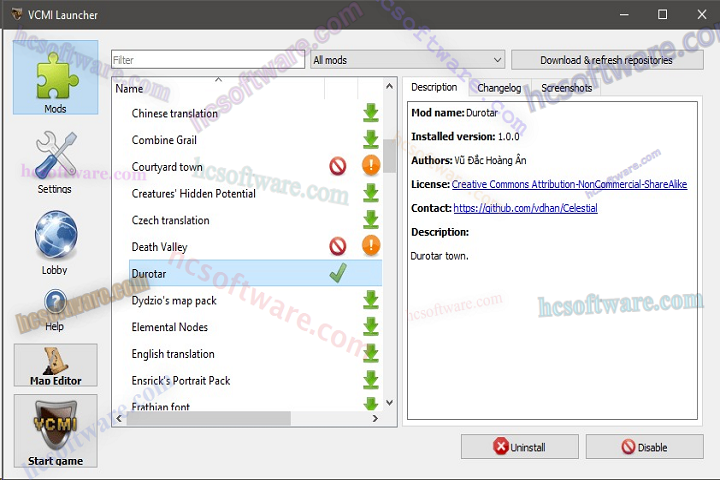
Task: Download English translation via green arrow
Action: click(x=371, y=353)
